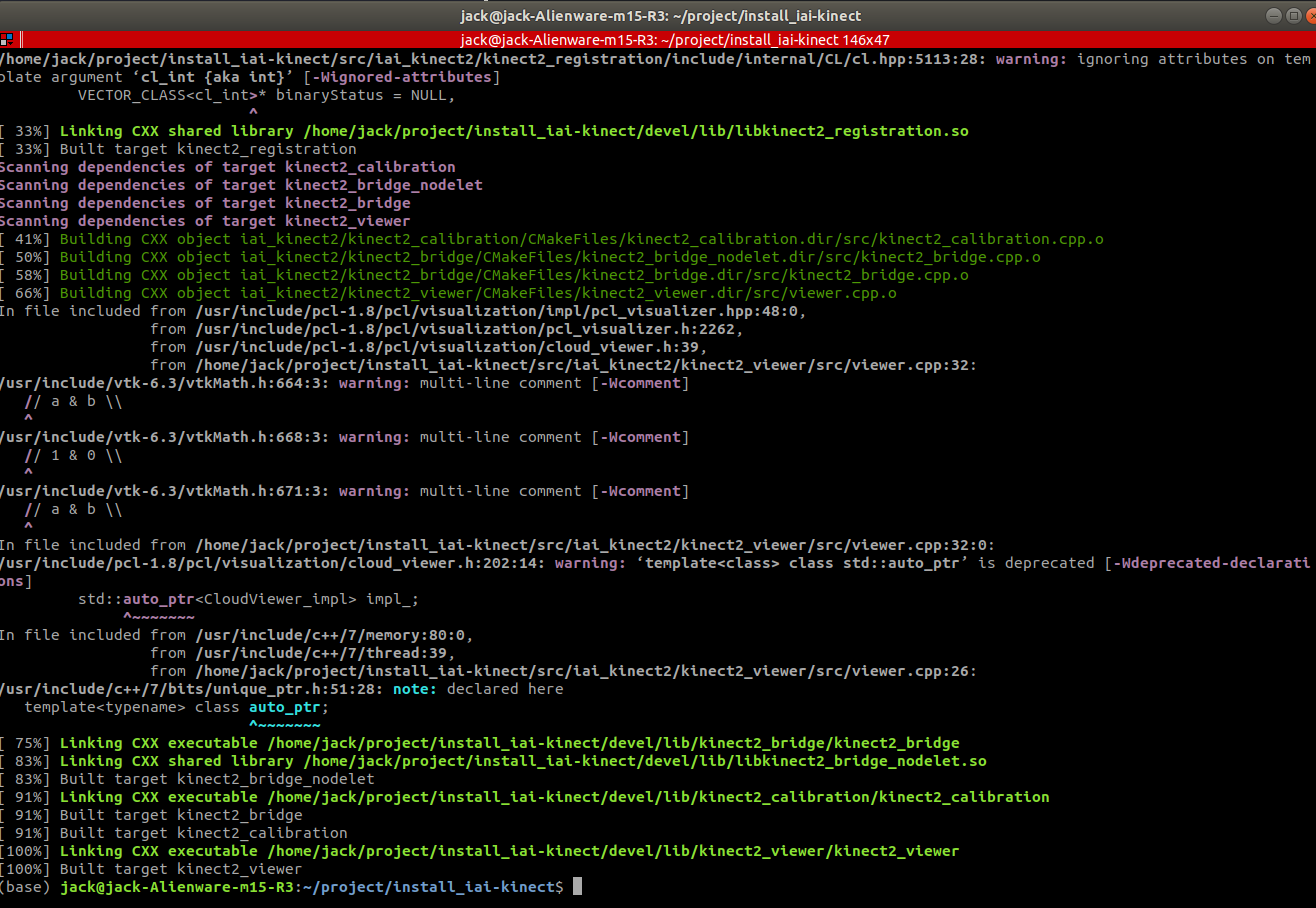This screenshot has height=908, width=1316.
Task: Click the '[ 75%] Linking CXX executable' kinect2_bridge line
Action: point(480,743)
